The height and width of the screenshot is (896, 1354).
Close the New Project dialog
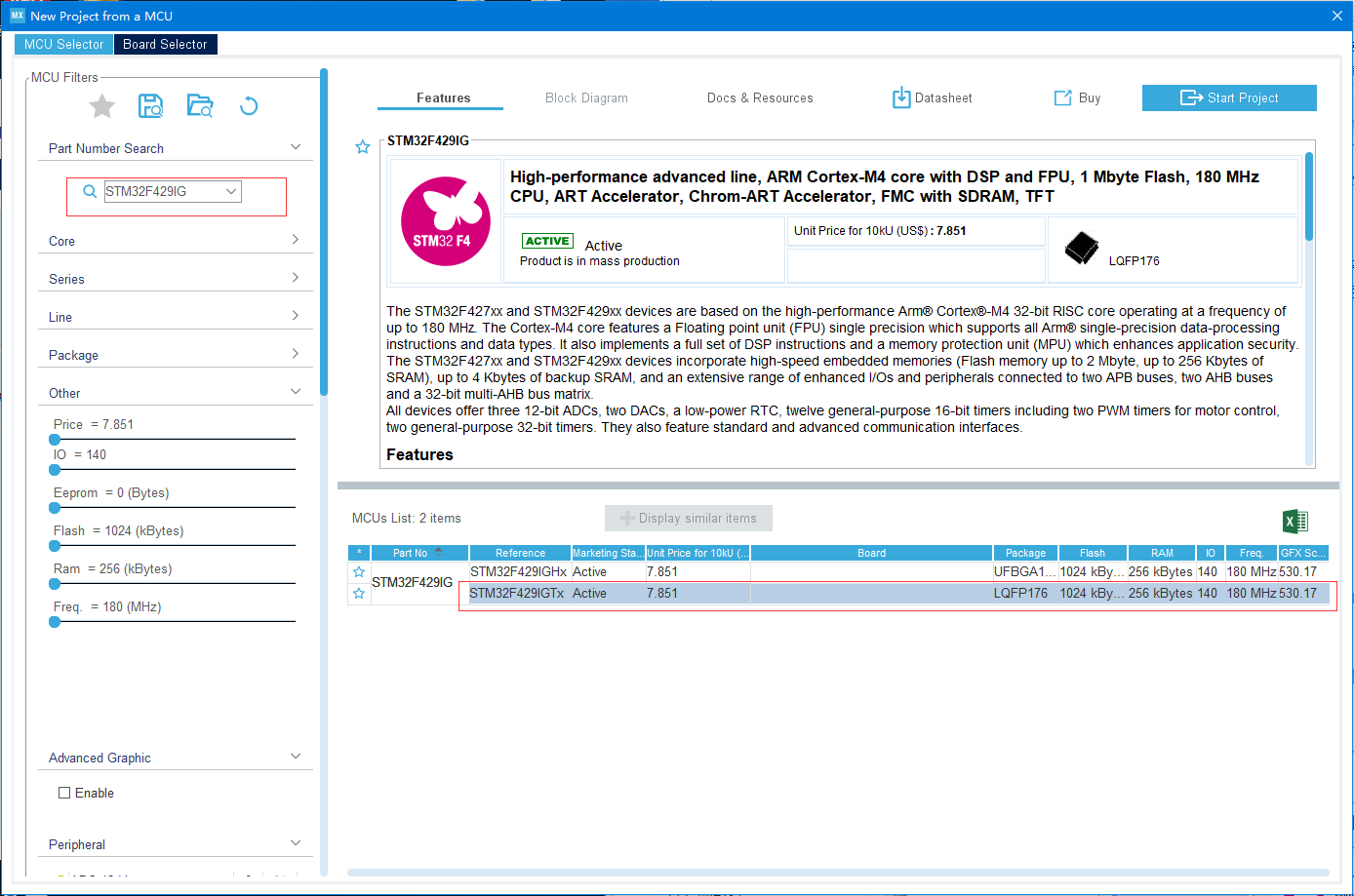(x=1337, y=16)
